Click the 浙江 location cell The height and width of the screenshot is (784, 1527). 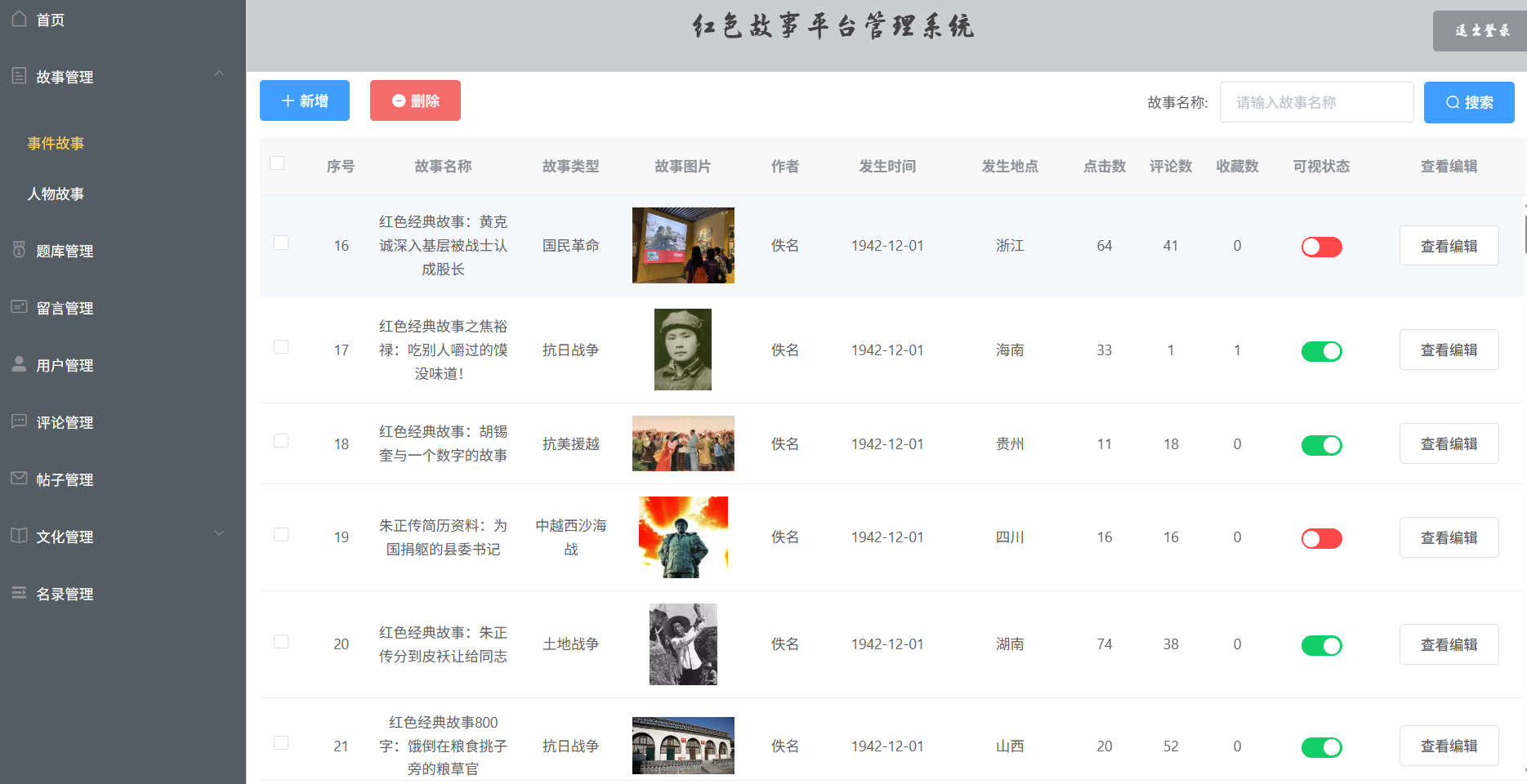coord(1010,246)
